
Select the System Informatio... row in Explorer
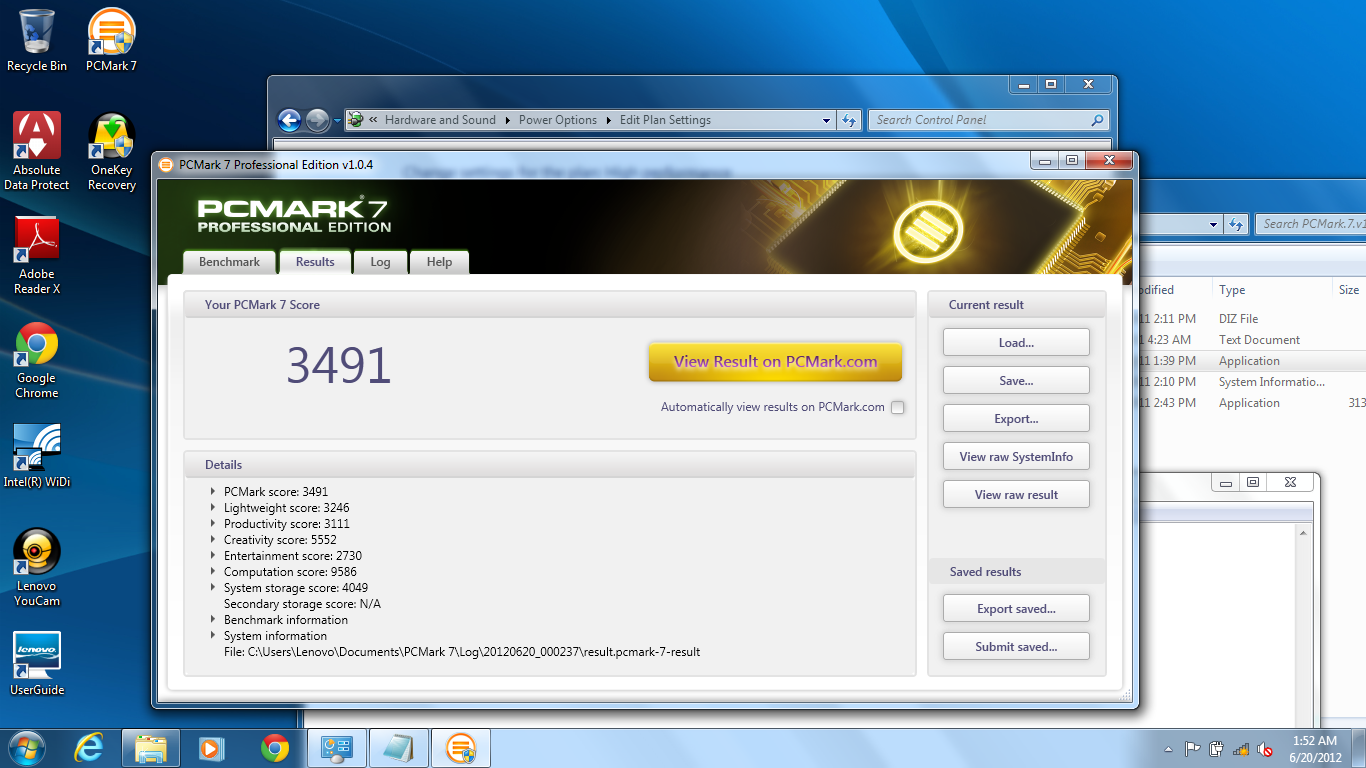click(1250, 382)
